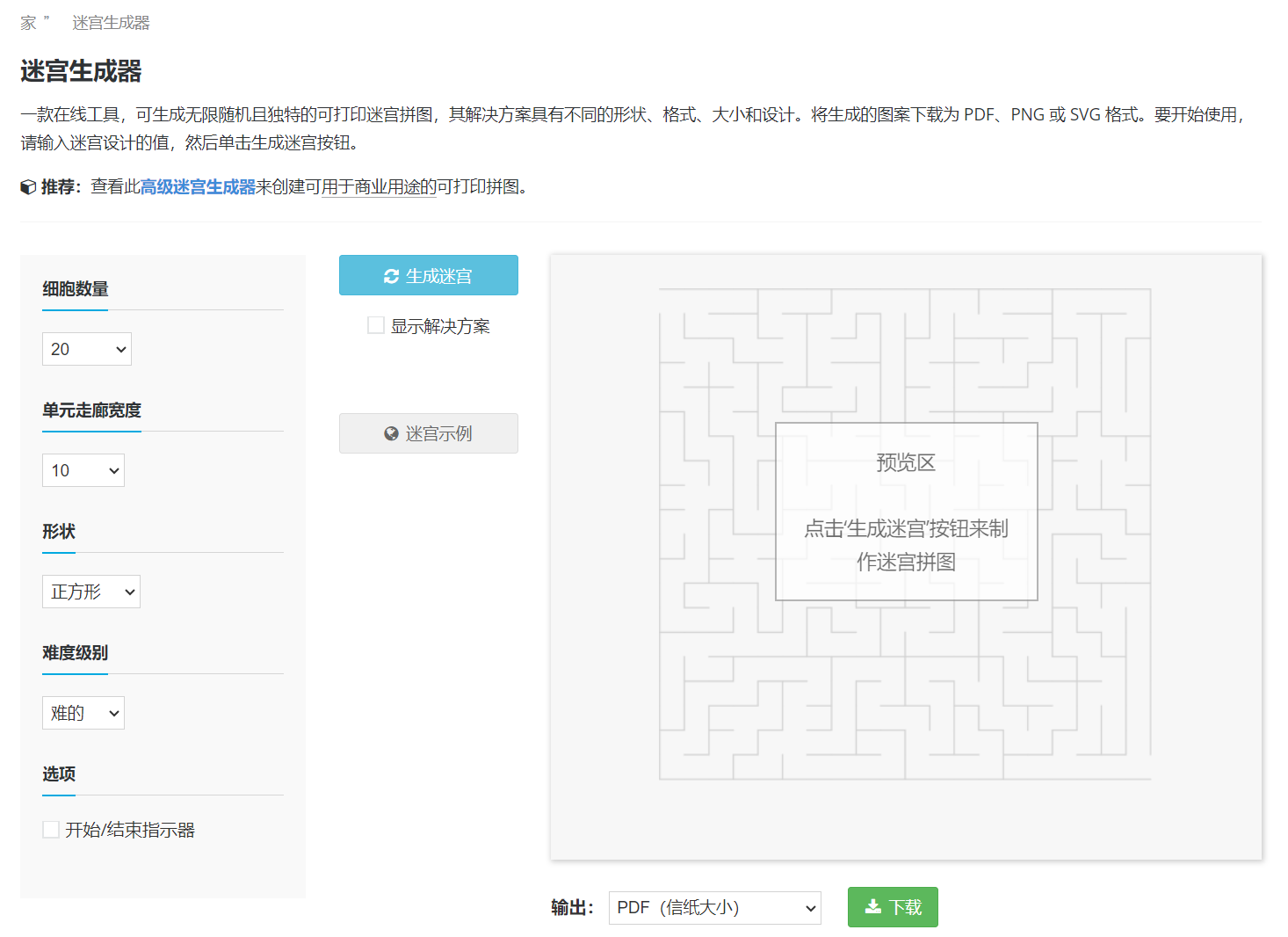The image size is (1288, 937).
Task: Click the globe icon on 迷宫示例 button
Action: tap(391, 432)
